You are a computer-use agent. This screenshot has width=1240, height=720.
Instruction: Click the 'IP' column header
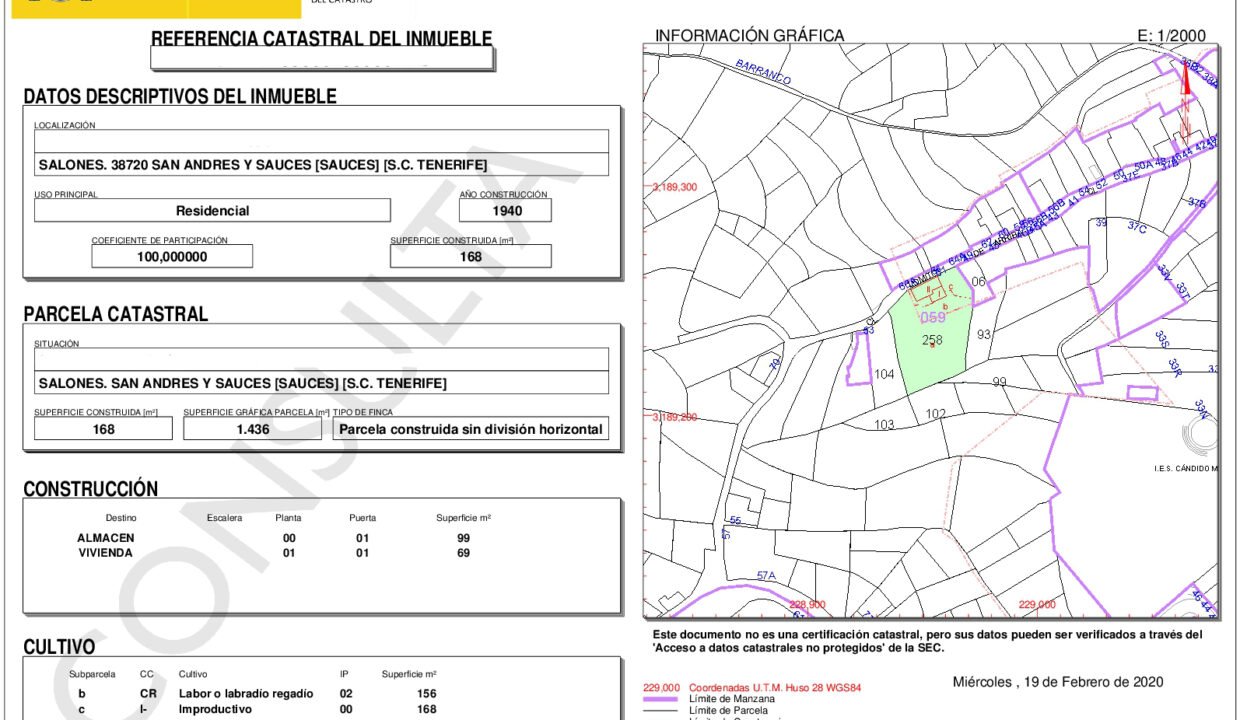[344, 674]
